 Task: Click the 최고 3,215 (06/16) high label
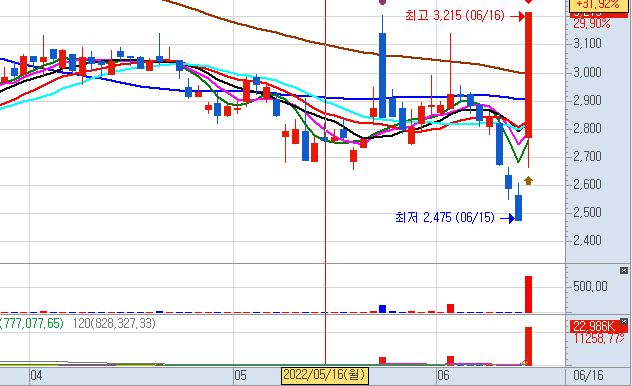click(x=455, y=16)
